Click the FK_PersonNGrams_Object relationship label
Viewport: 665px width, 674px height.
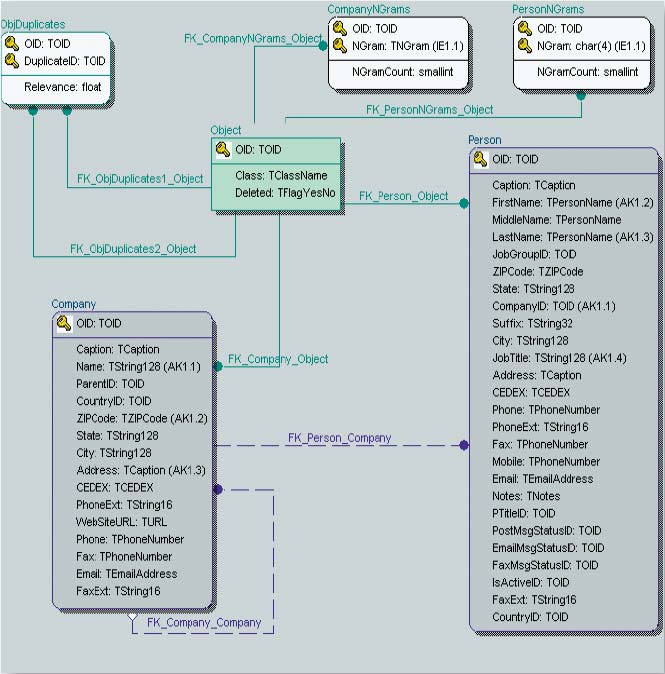point(429,110)
